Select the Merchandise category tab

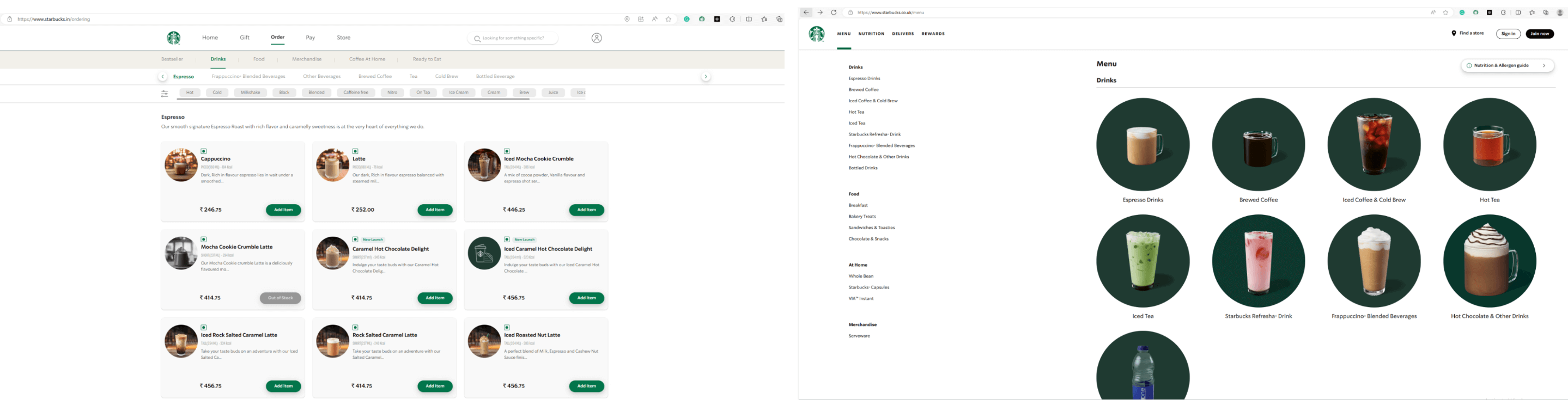tap(307, 59)
